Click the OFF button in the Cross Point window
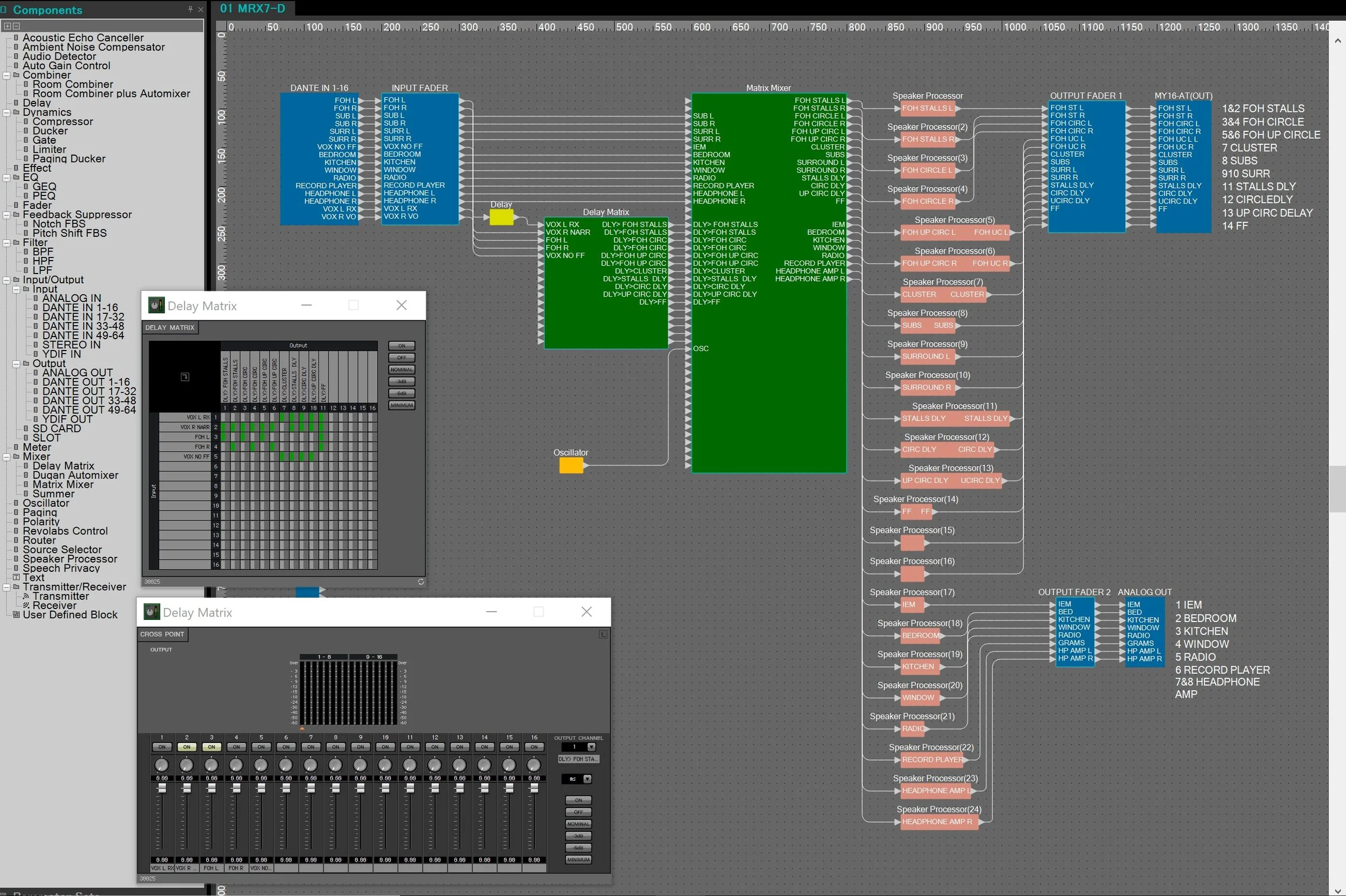Screen dimensions: 1346x896 [578, 812]
